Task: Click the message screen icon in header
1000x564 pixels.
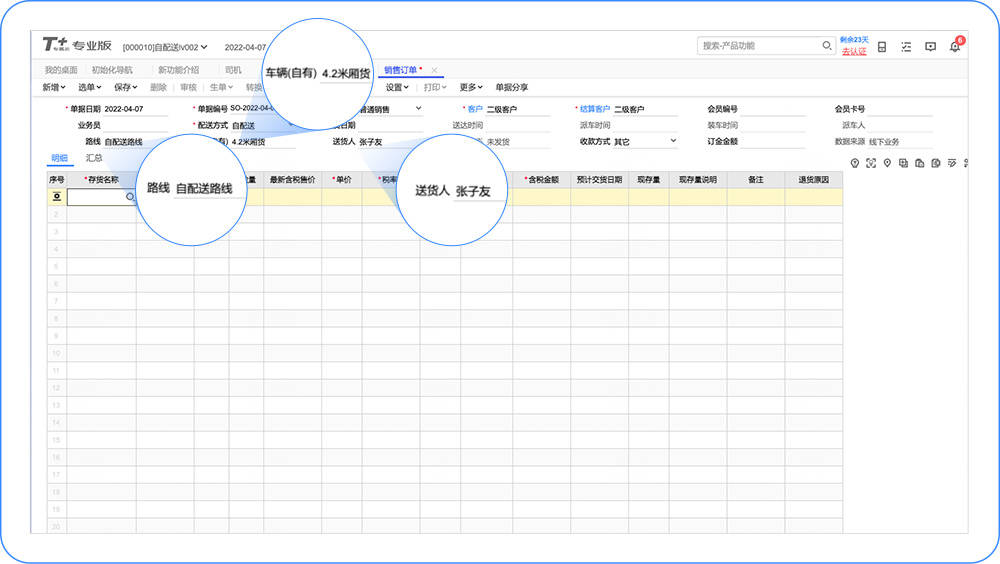Action: click(930, 47)
